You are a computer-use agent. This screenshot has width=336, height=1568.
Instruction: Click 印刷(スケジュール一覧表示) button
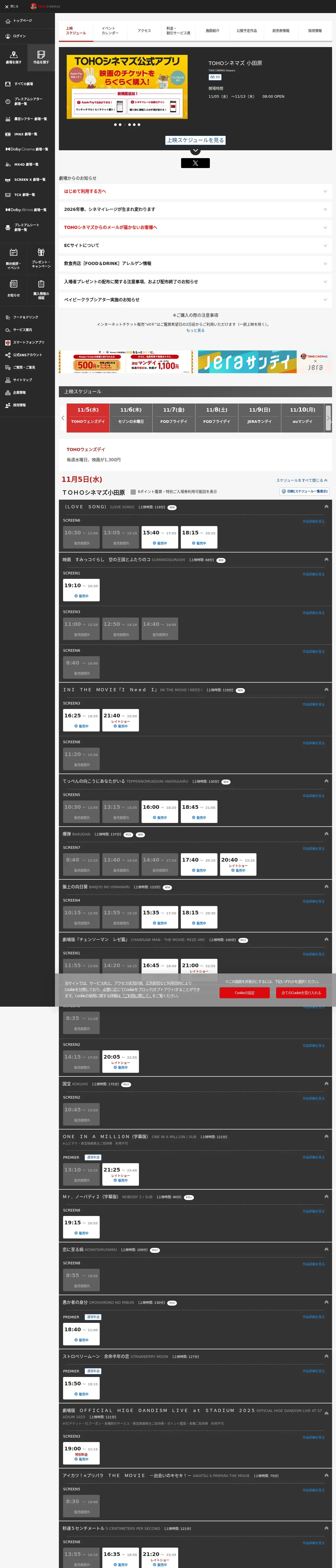[x=305, y=491]
